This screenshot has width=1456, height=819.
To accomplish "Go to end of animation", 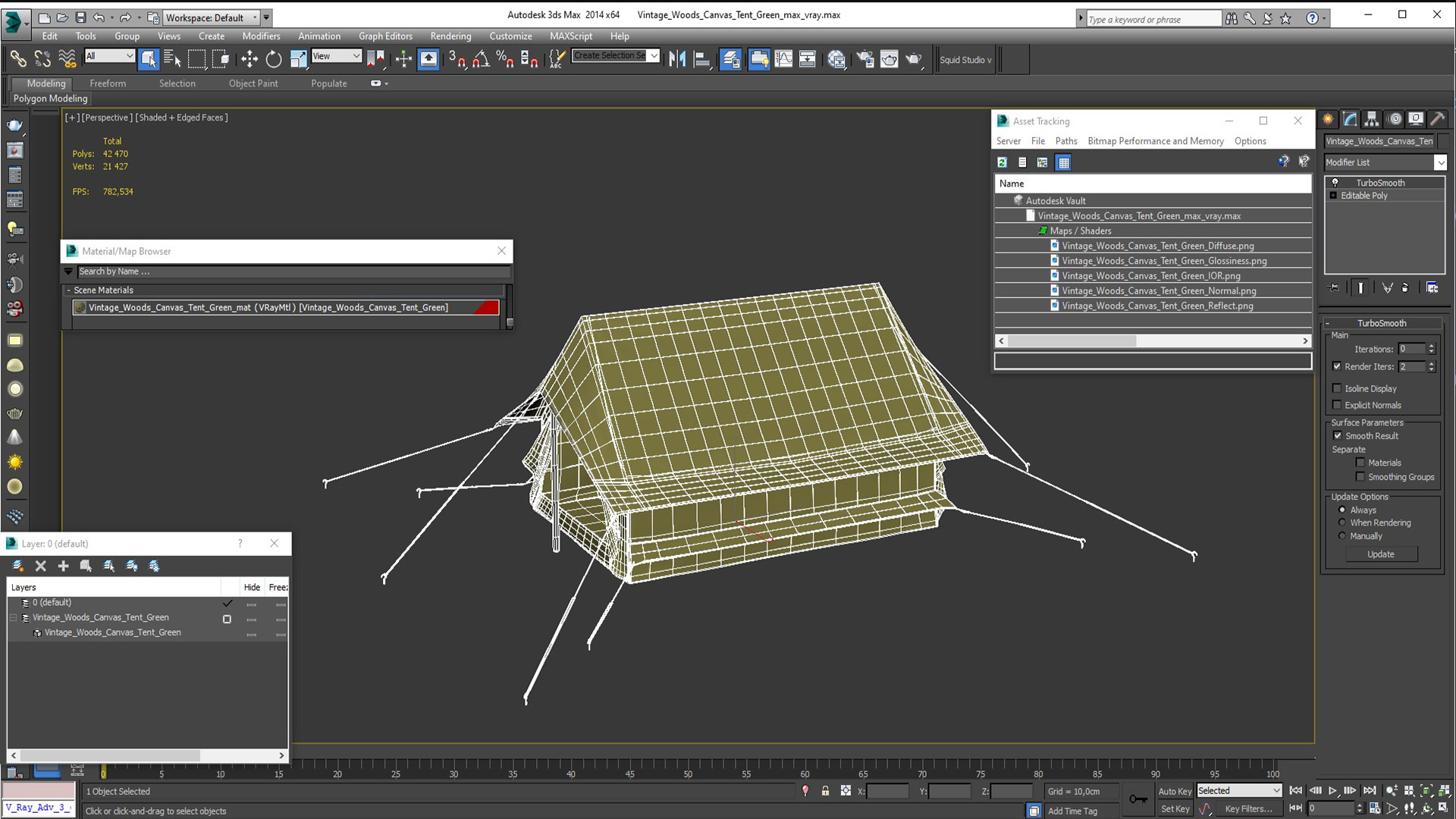I will (x=1370, y=791).
